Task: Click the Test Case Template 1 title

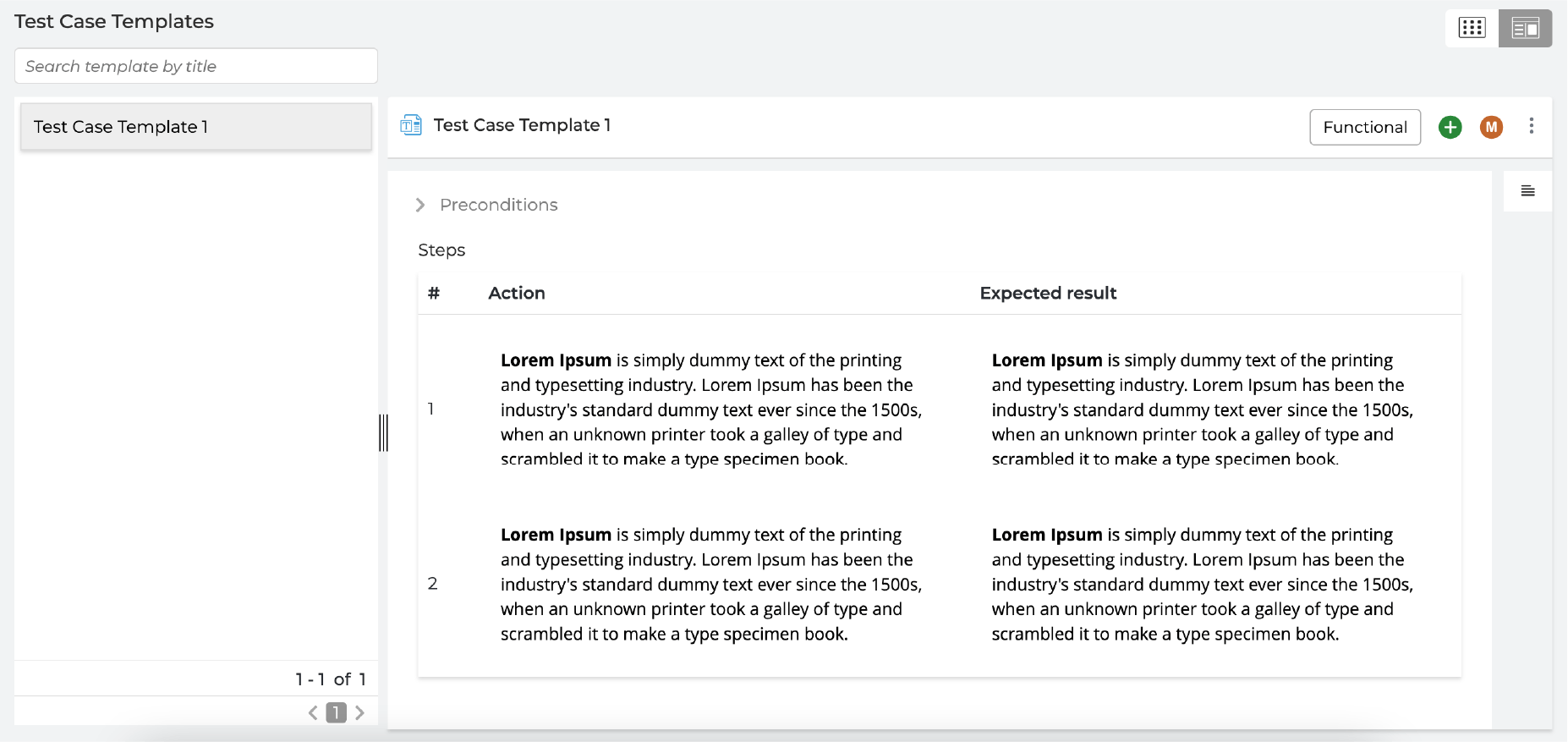Action: click(522, 125)
